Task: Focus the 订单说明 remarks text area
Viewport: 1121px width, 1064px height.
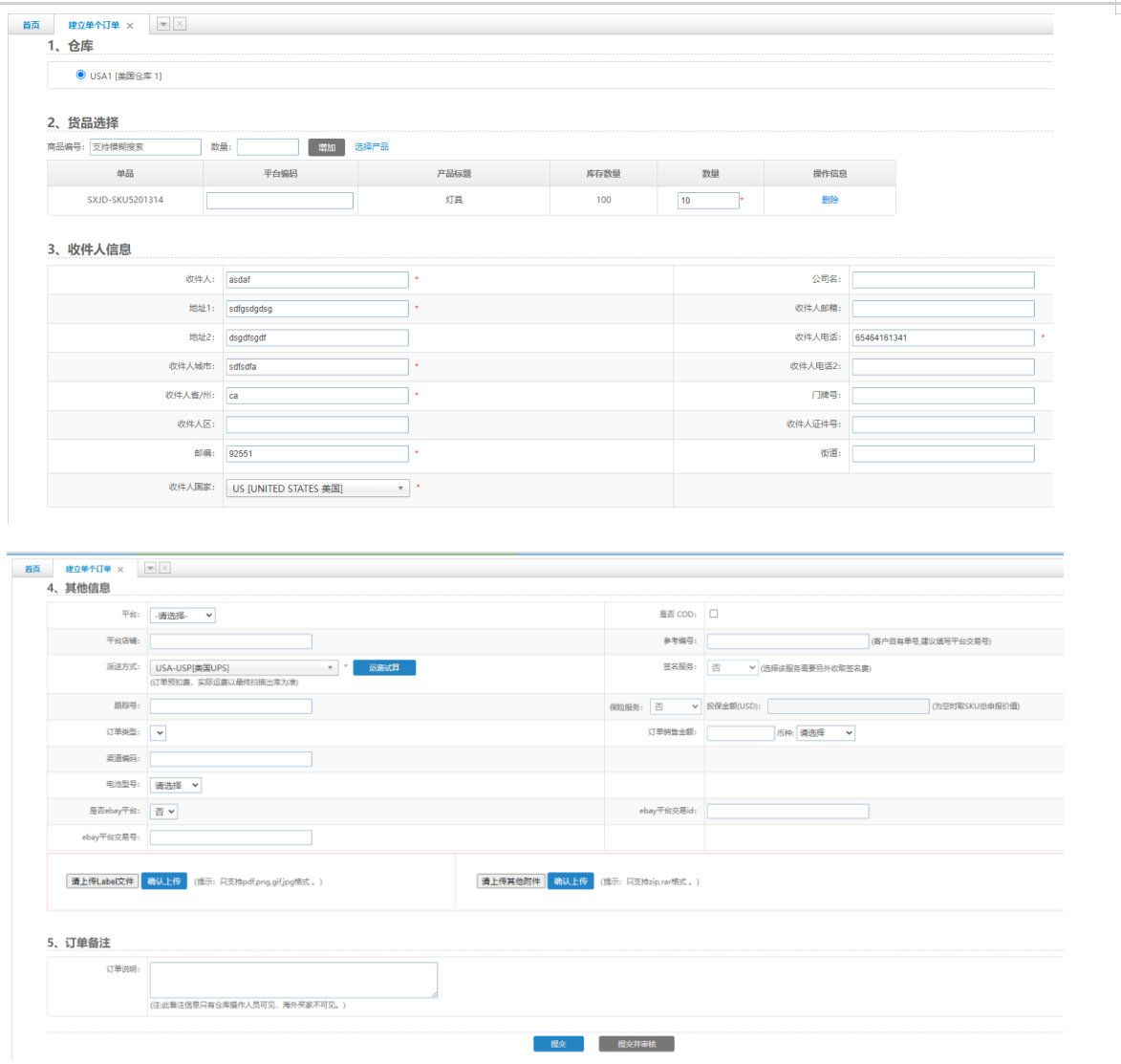Action: tap(293, 980)
